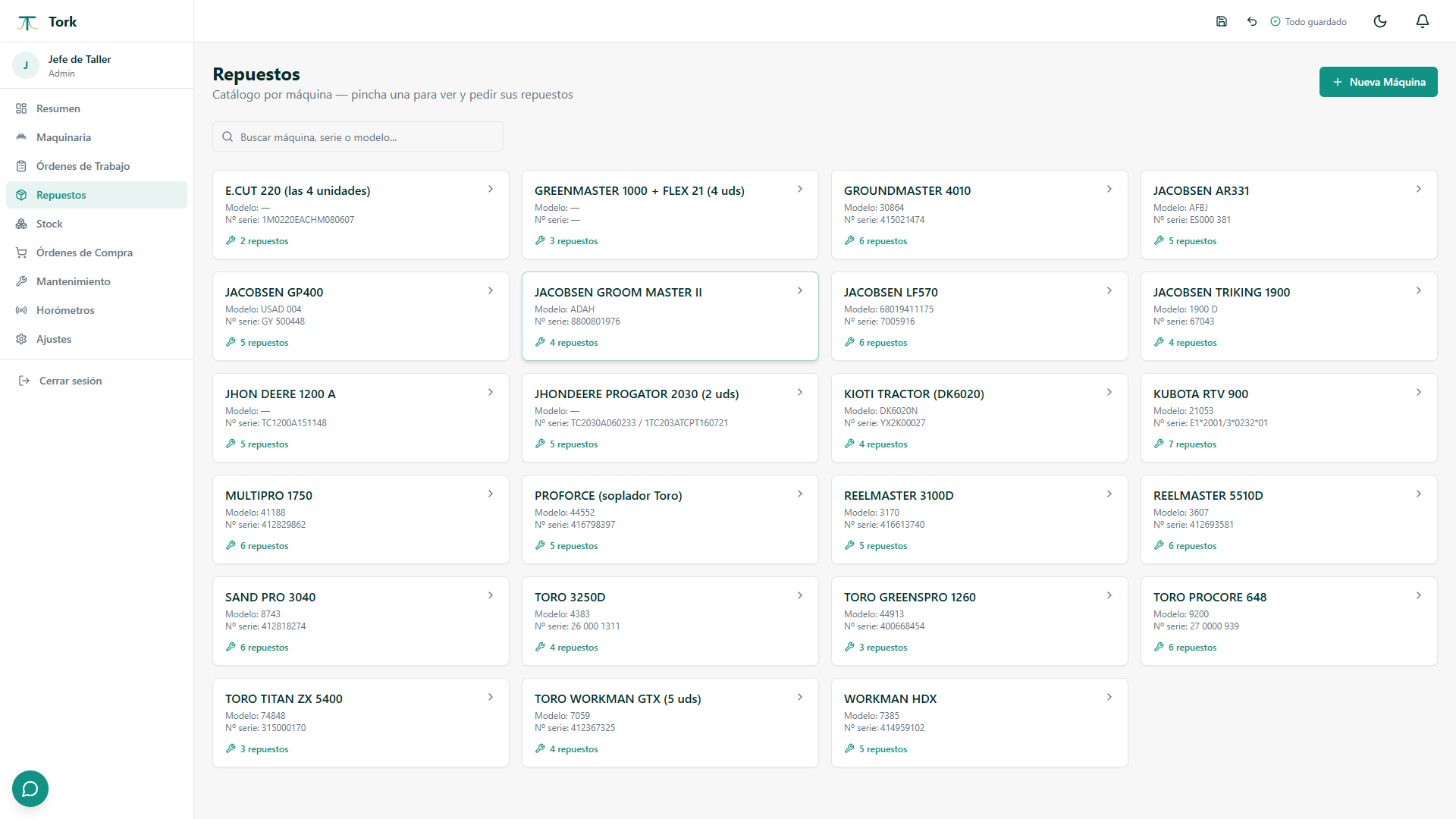
Task: Click the Tork logo icon
Action: 27,22
